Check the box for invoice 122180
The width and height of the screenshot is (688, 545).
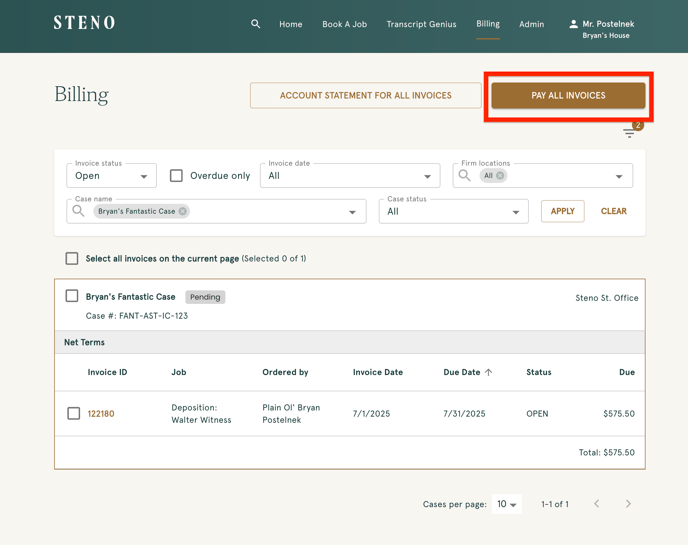pos(74,413)
